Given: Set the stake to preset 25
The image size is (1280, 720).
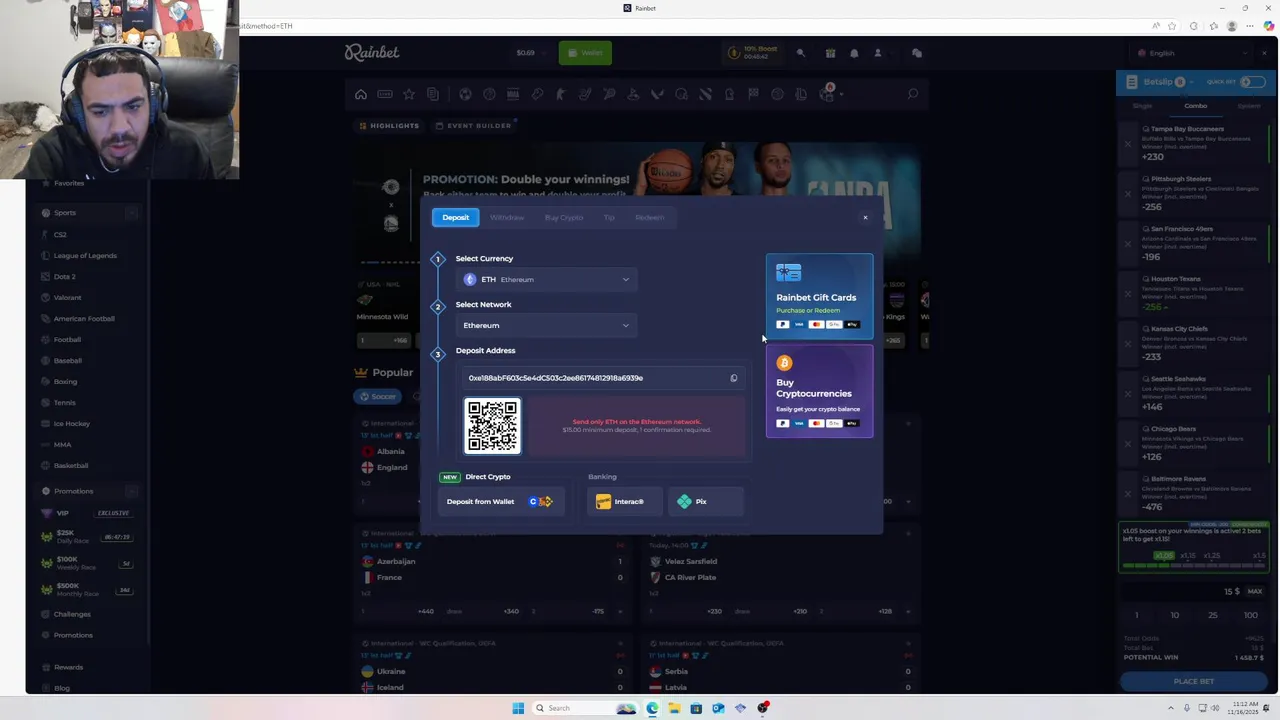Looking at the screenshot, I should pos(1213,615).
